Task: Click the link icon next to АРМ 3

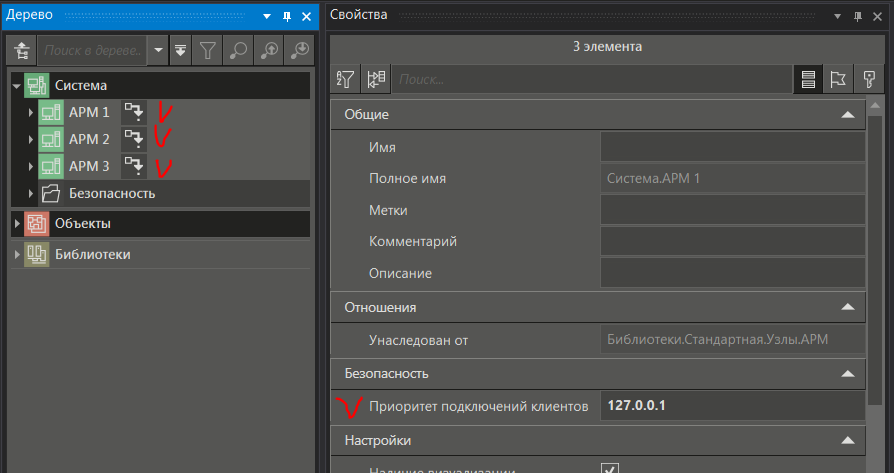Action: coord(133,166)
